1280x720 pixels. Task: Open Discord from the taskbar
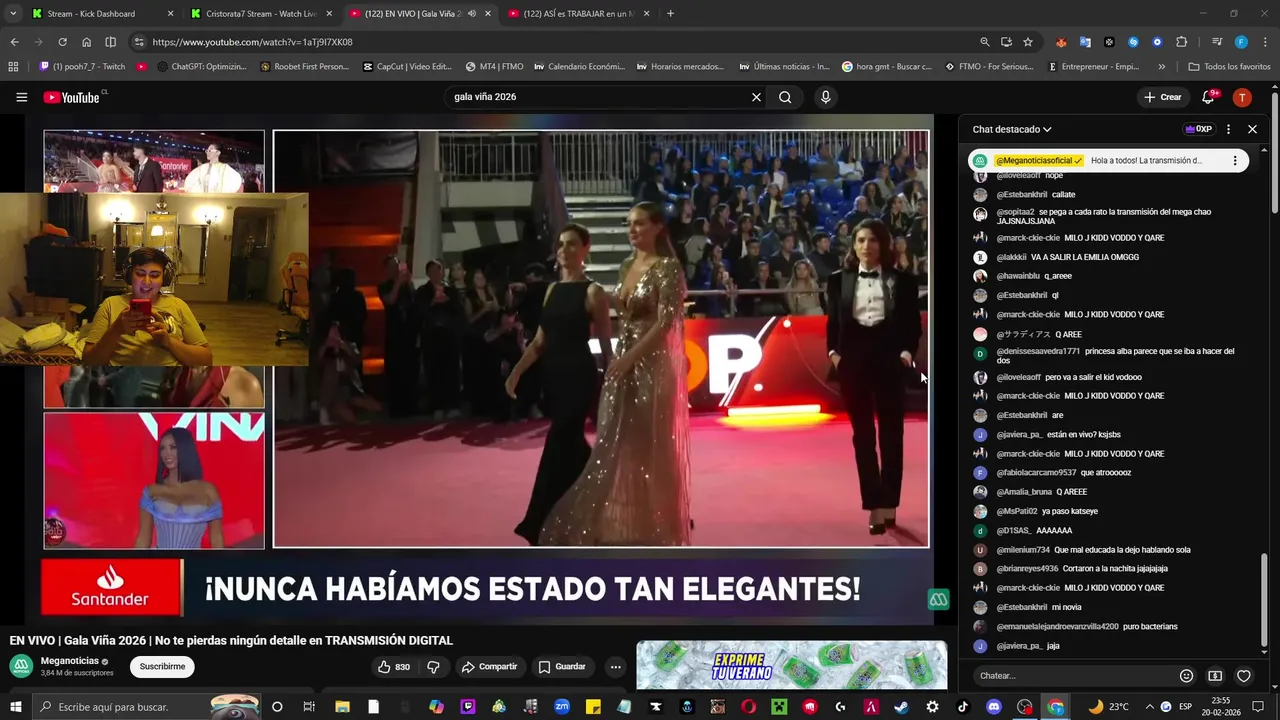tap(993, 707)
